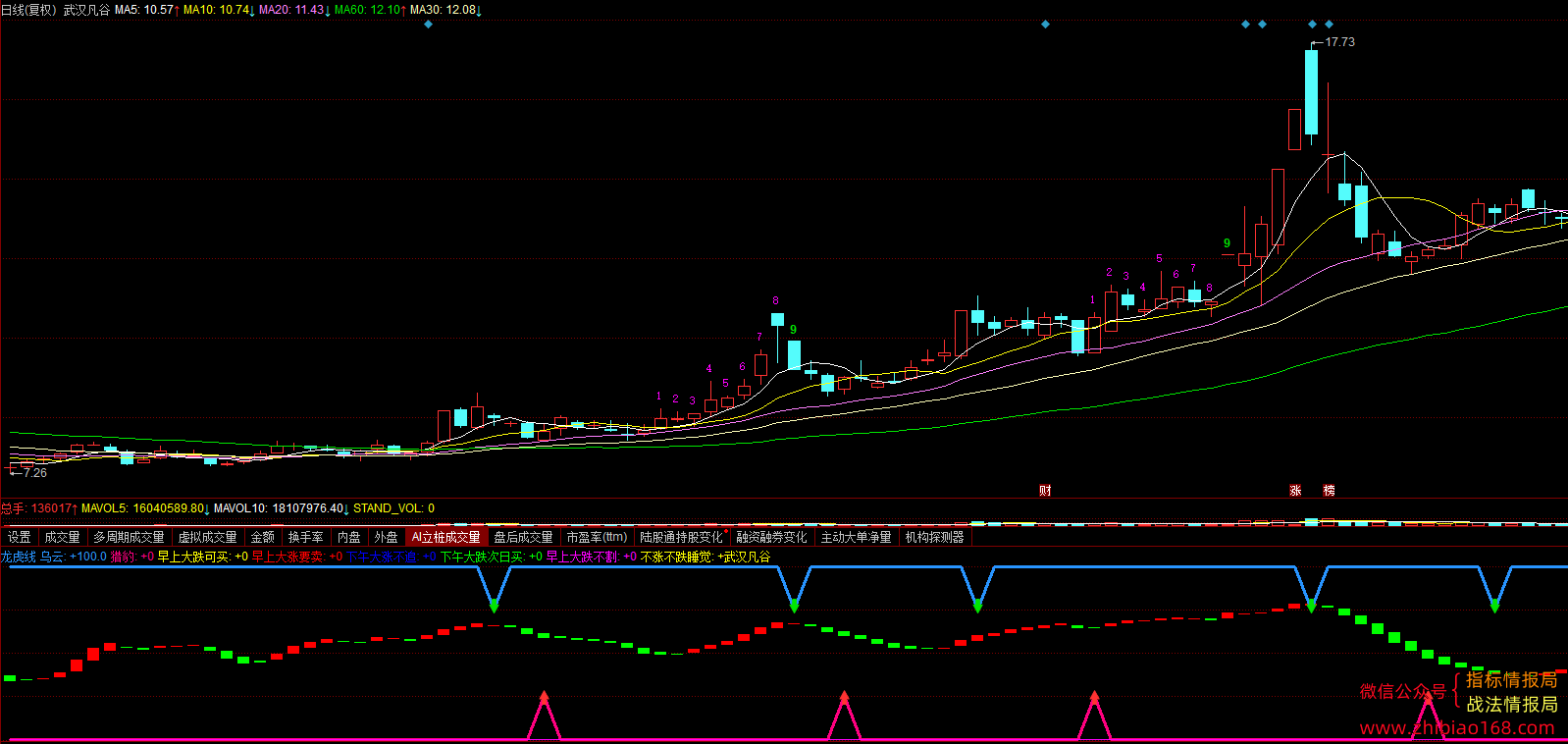Click the yellow 早上大跌可买: +0 value
This screenshot has height=744, width=1568.
pyautogui.click(x=203, y=557)
